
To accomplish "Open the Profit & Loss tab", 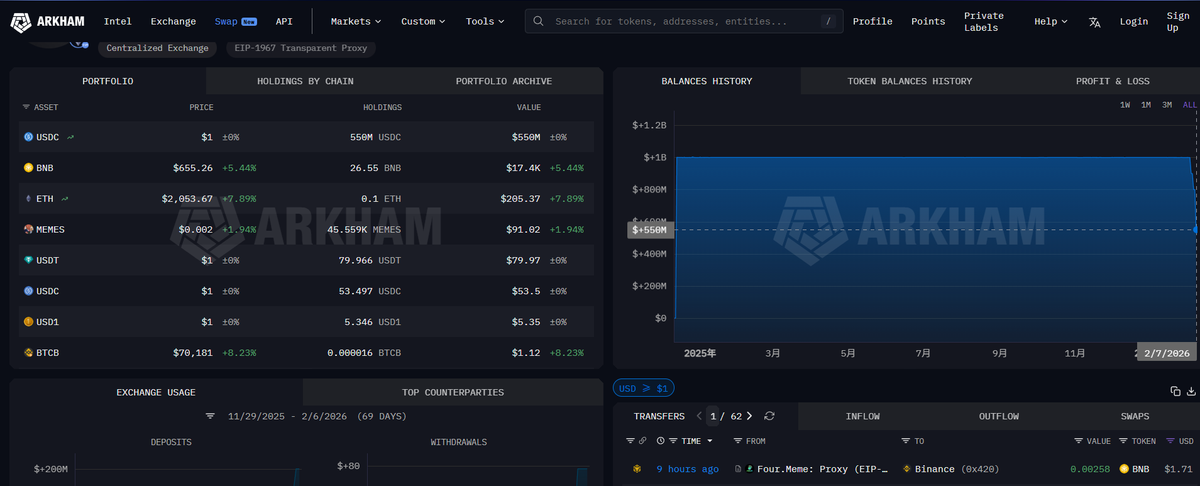I will click(x=1112, y=81).
